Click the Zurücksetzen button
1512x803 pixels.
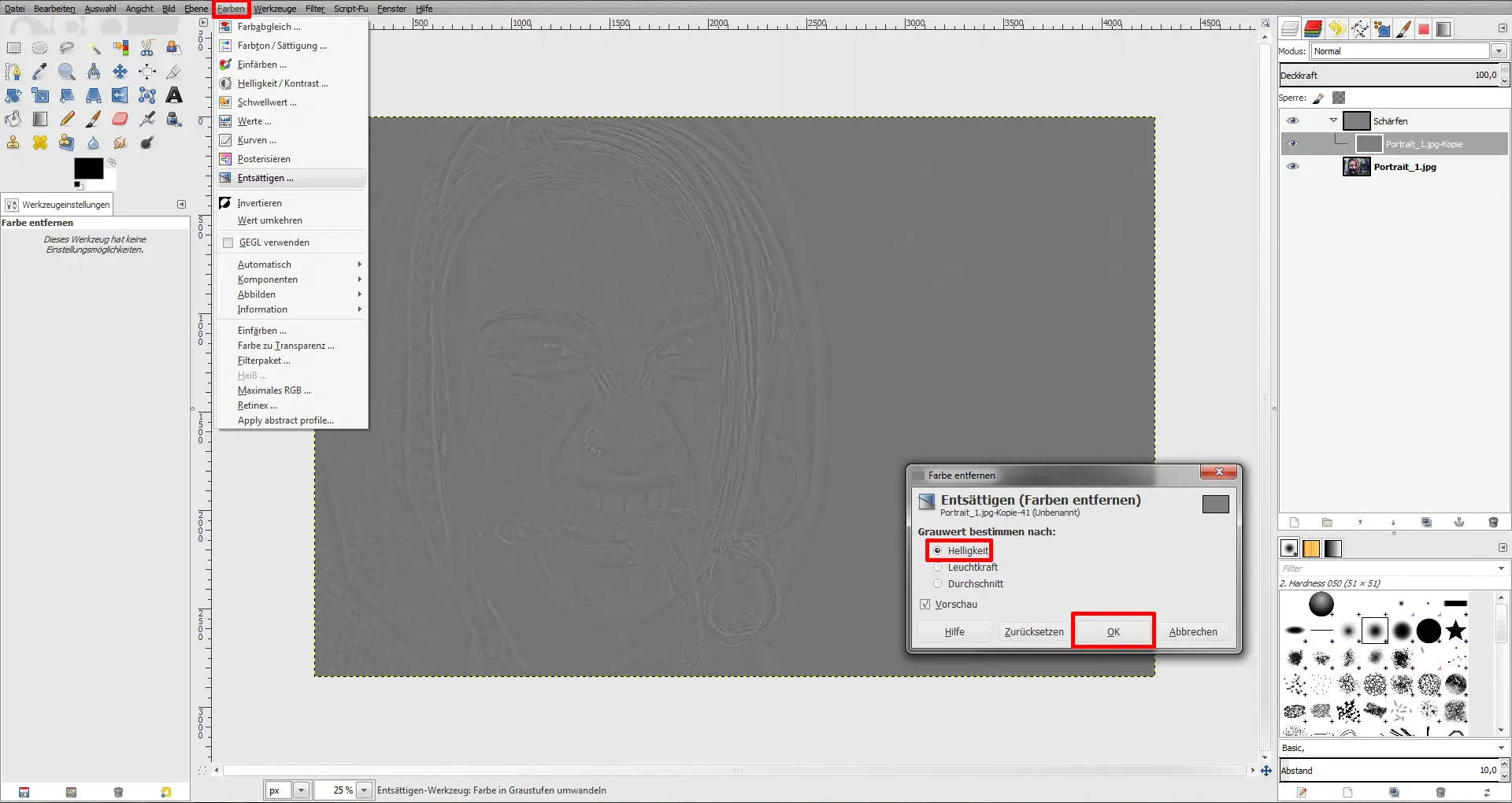[x=1033, y=632]
